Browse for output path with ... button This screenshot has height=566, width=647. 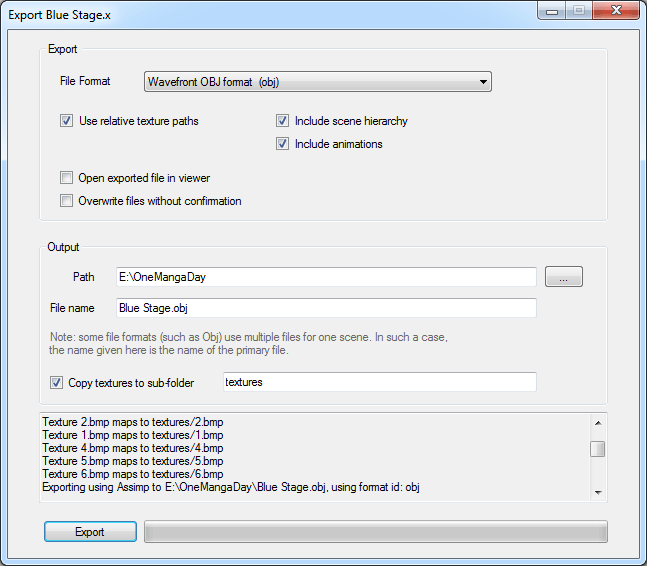point(564,276)
